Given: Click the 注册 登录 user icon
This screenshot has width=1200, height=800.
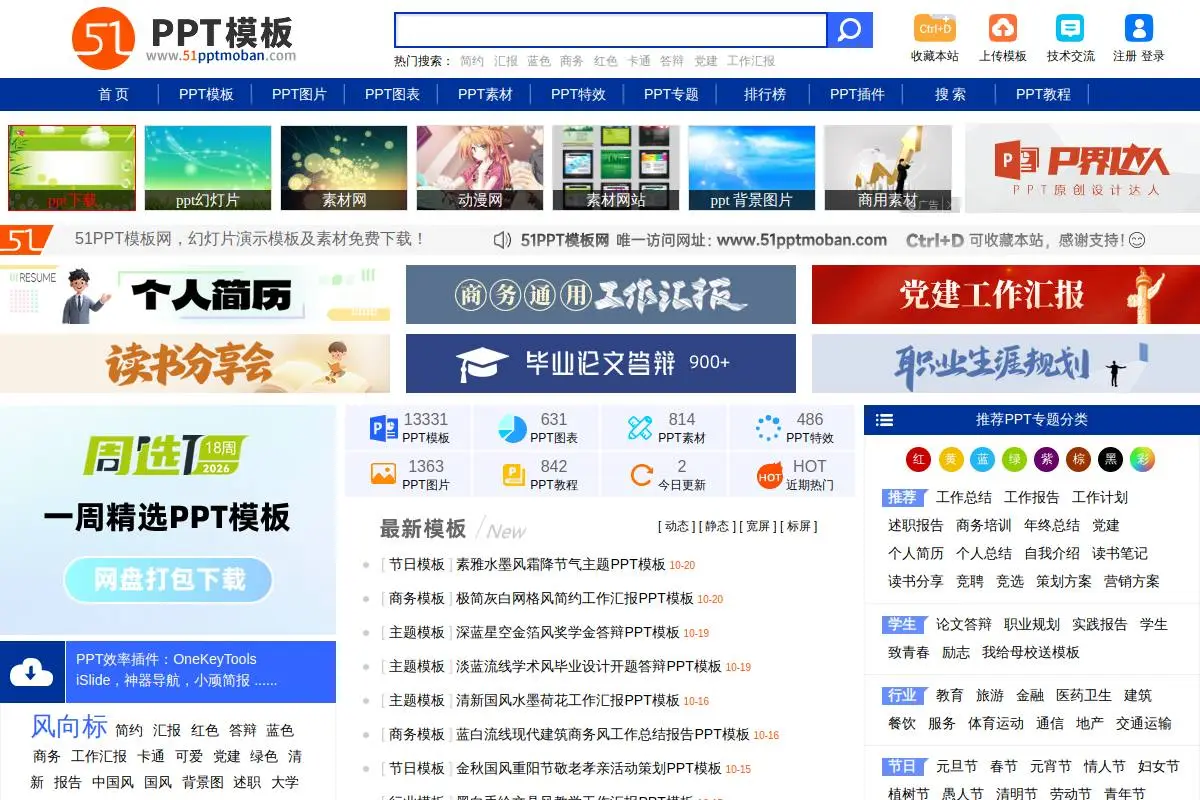Looking at the screenshot, I should click(x=1138, y=28).
